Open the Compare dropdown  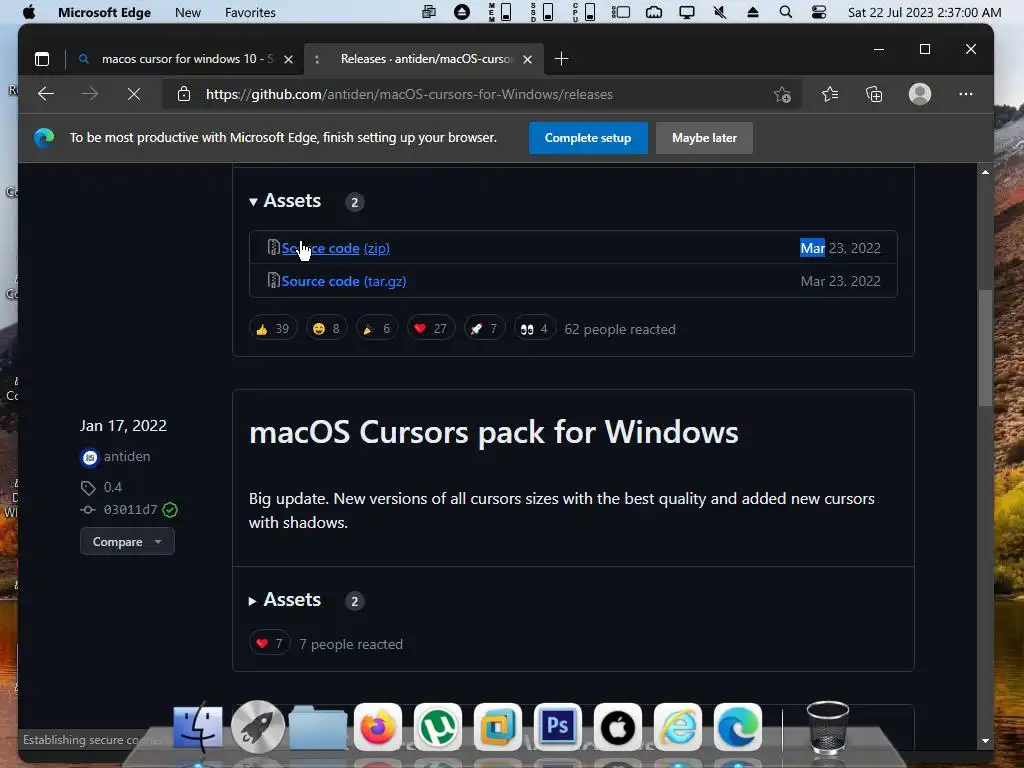point(127,541)
